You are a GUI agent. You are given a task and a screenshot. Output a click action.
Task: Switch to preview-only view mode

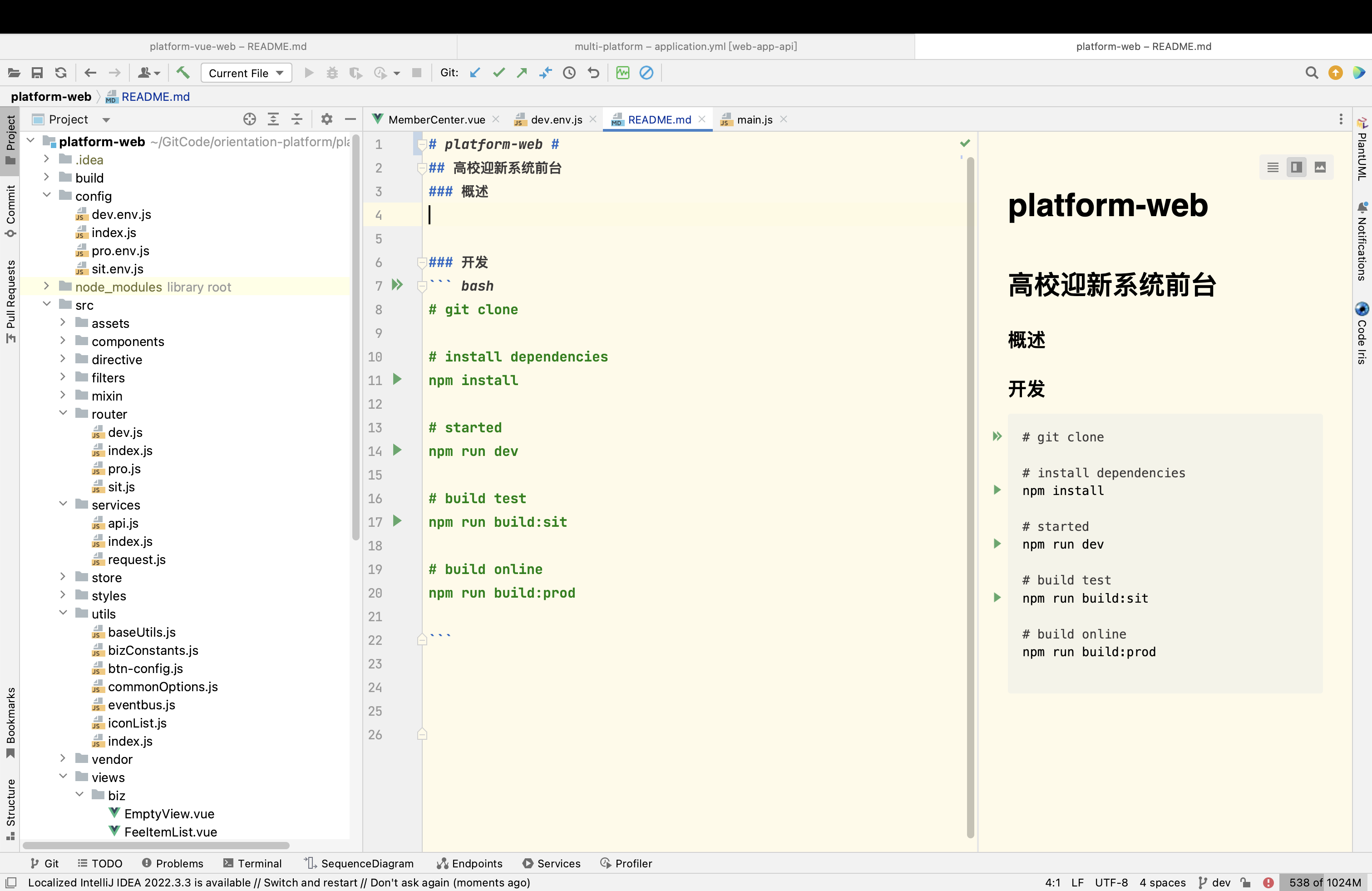[1320, 167]
